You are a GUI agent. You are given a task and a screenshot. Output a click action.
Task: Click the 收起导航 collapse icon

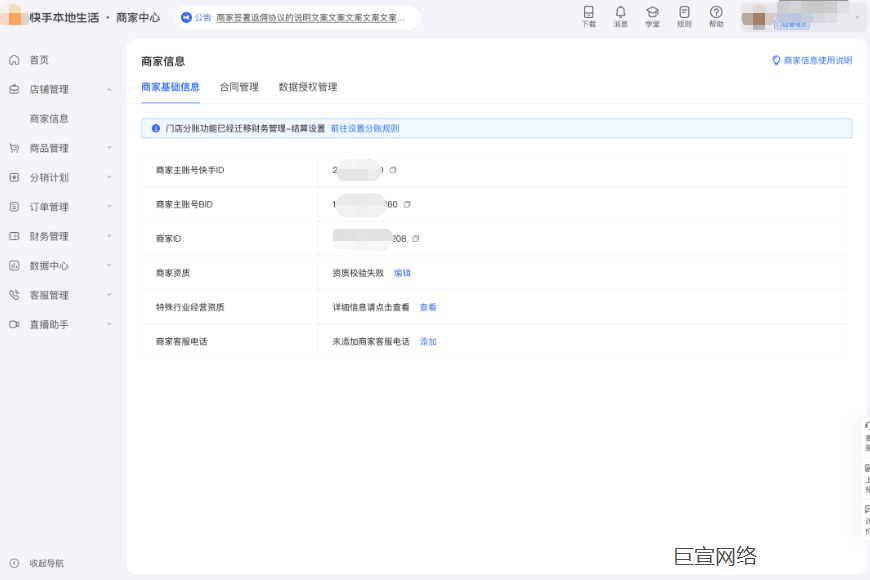tap(14, 563)
